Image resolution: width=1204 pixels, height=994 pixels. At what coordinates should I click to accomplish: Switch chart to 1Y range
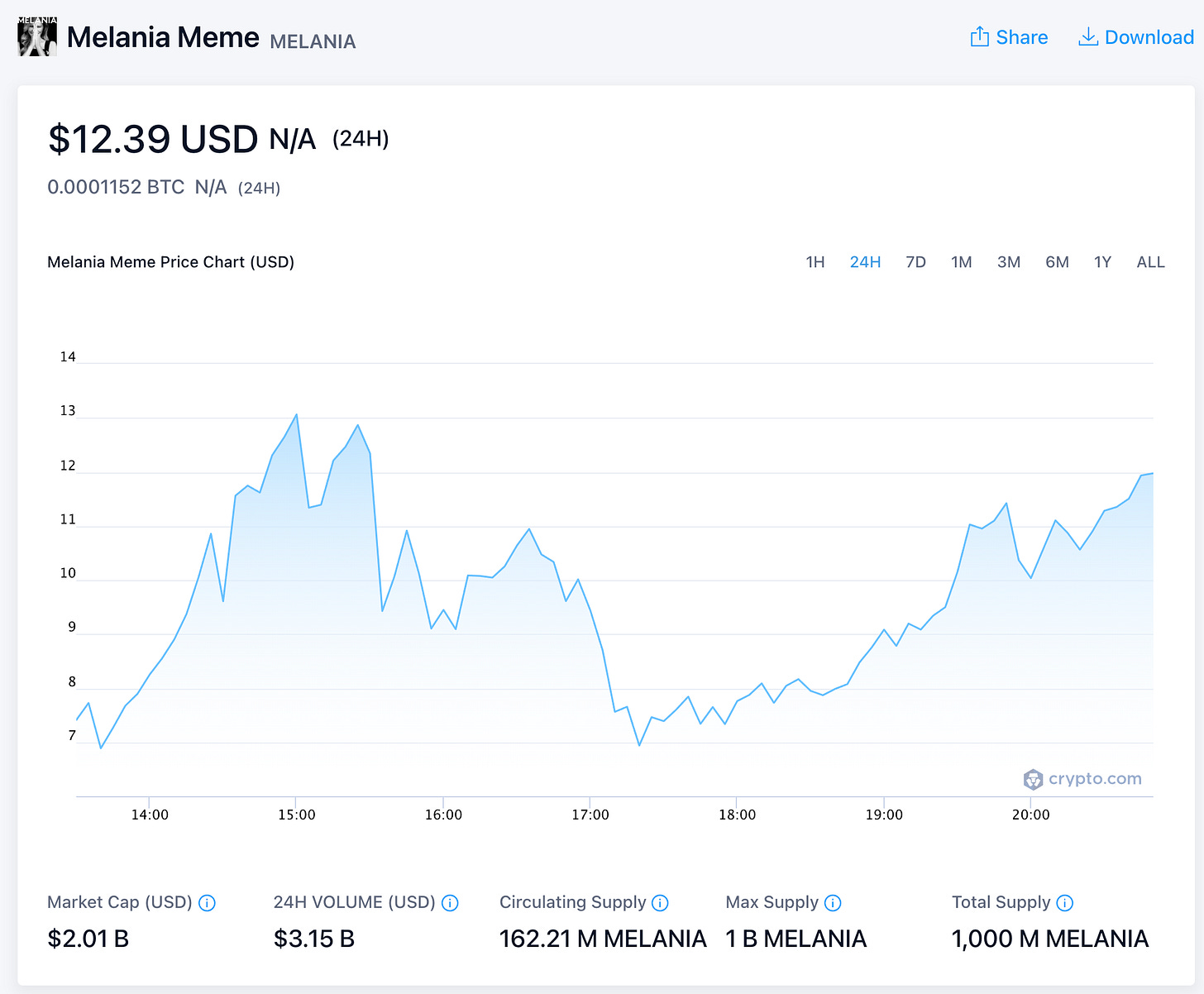(x=1102, y=262)
